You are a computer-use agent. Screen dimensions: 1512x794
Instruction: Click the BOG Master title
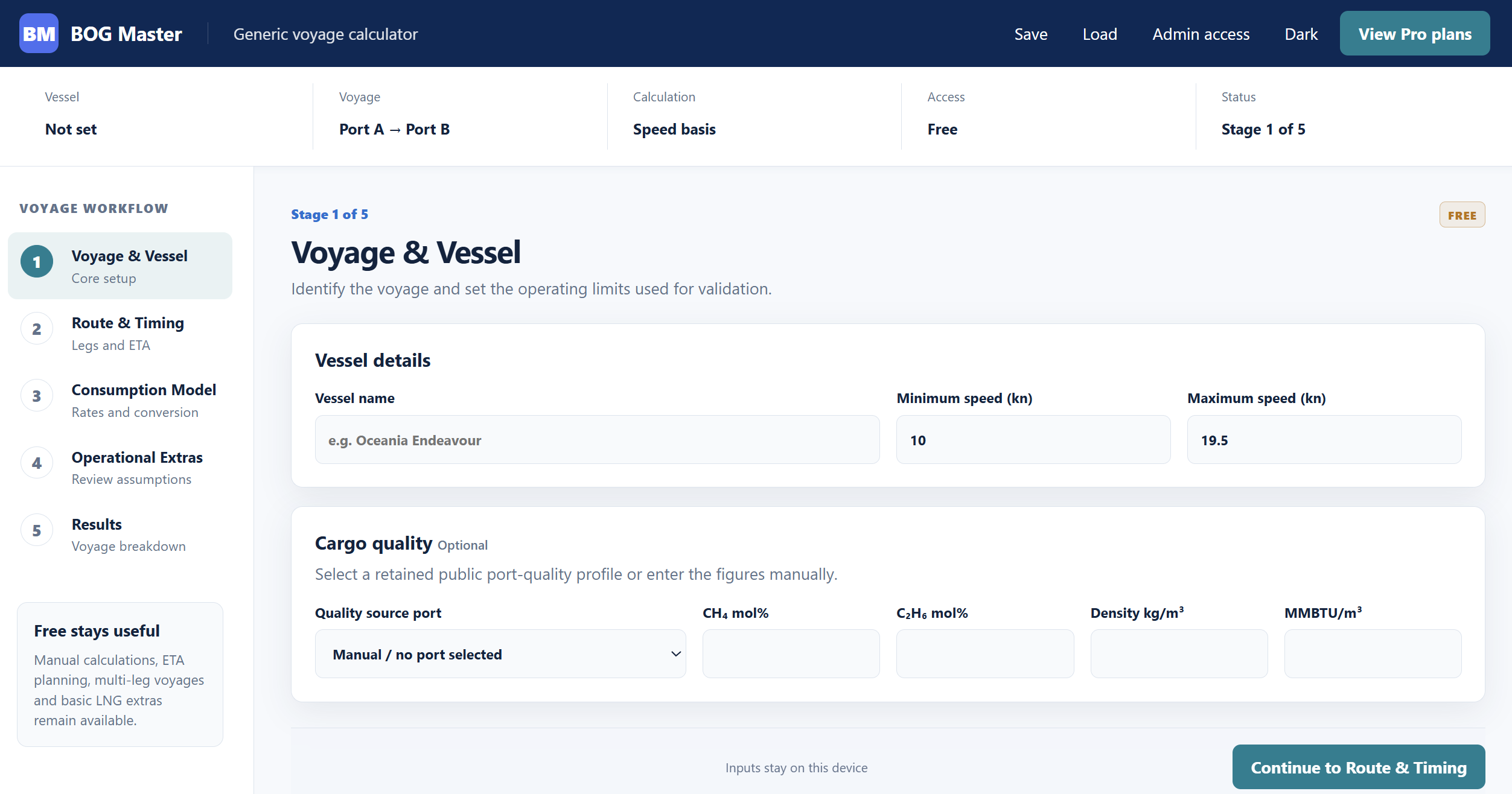pos(126,34)
